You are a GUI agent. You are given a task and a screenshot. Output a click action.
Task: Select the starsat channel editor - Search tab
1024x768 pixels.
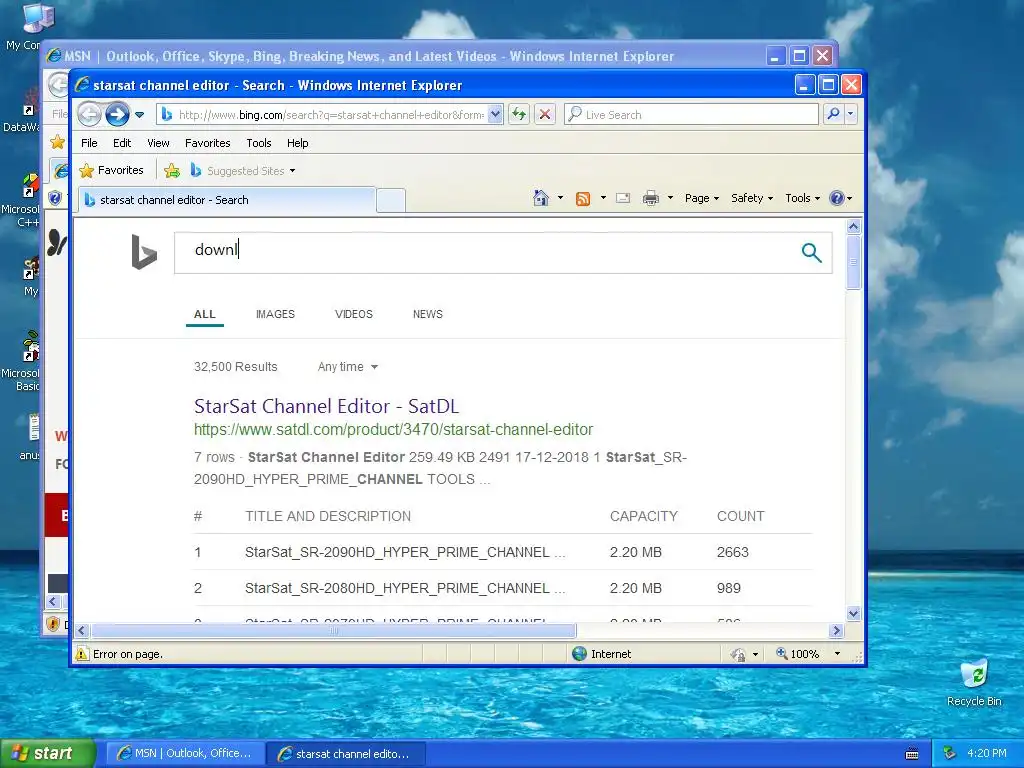point(227,200)
